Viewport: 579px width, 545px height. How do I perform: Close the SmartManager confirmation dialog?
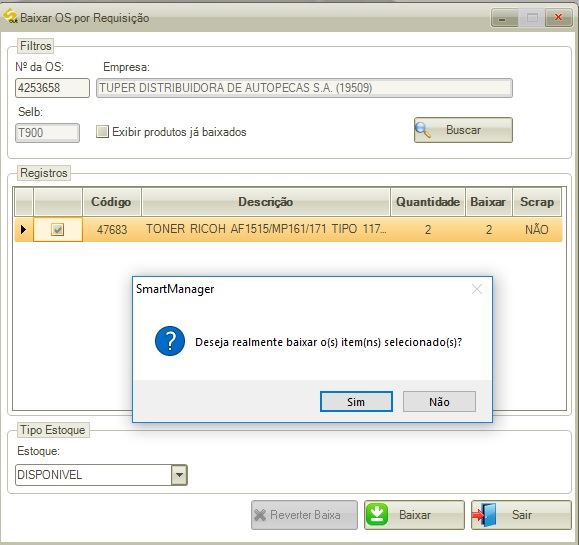tap(477, 289)
